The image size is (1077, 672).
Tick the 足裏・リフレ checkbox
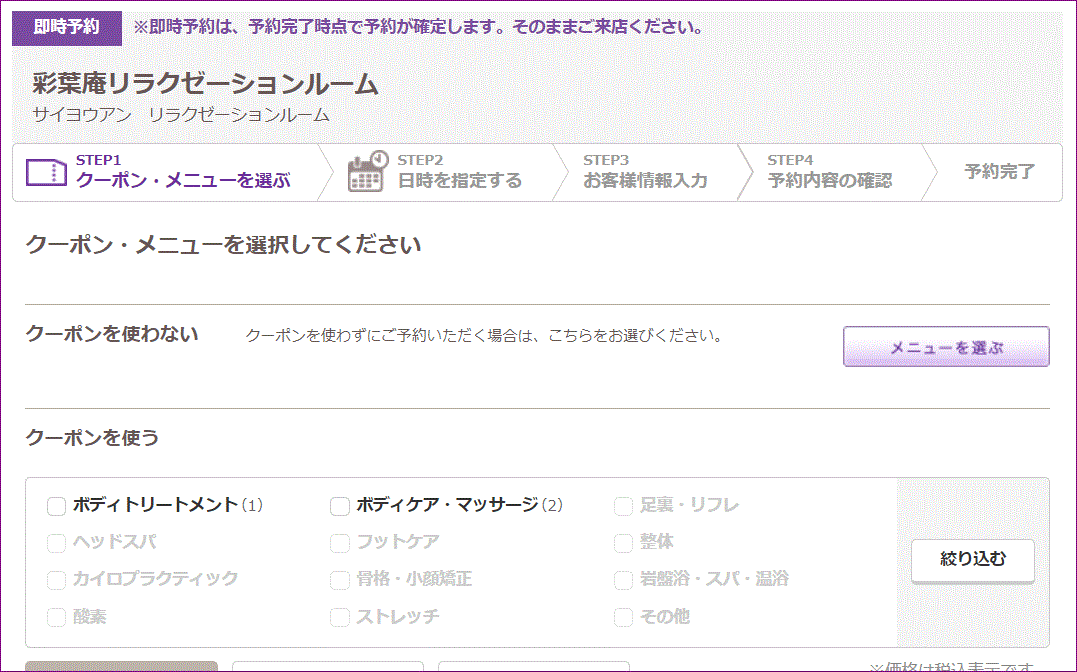pos(624,506)
